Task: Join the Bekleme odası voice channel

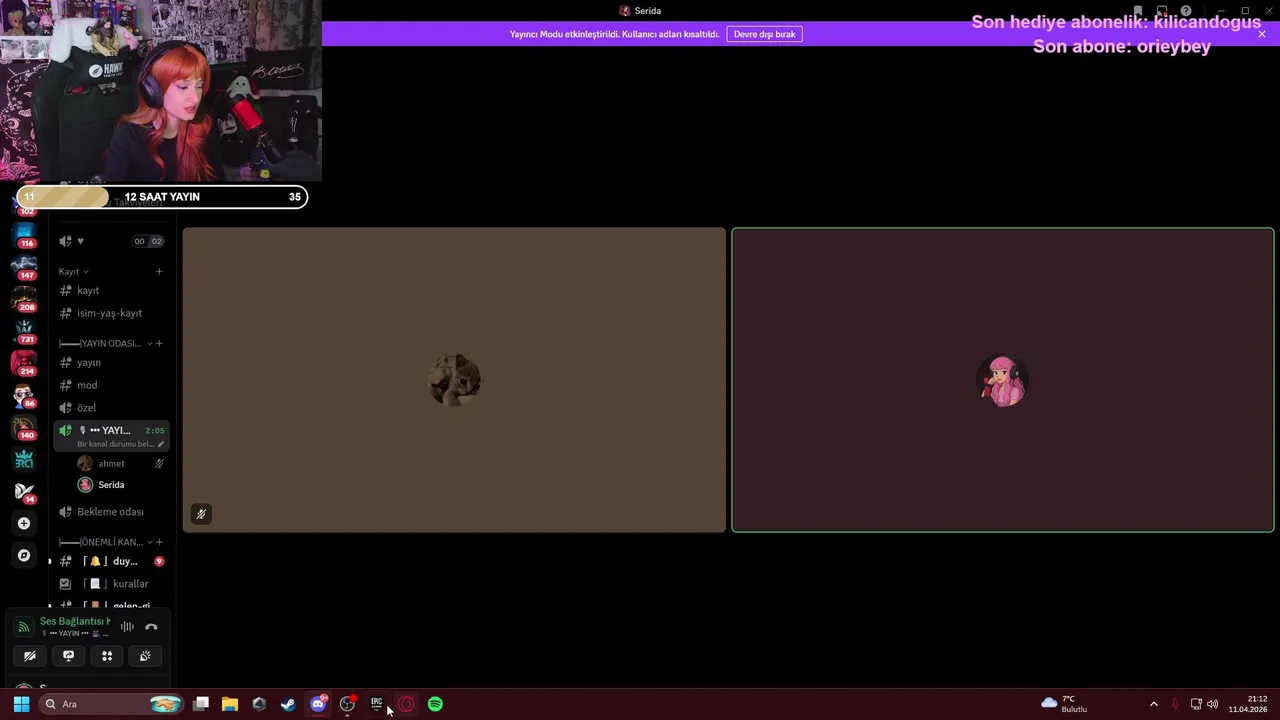Action: coord(111,512)
